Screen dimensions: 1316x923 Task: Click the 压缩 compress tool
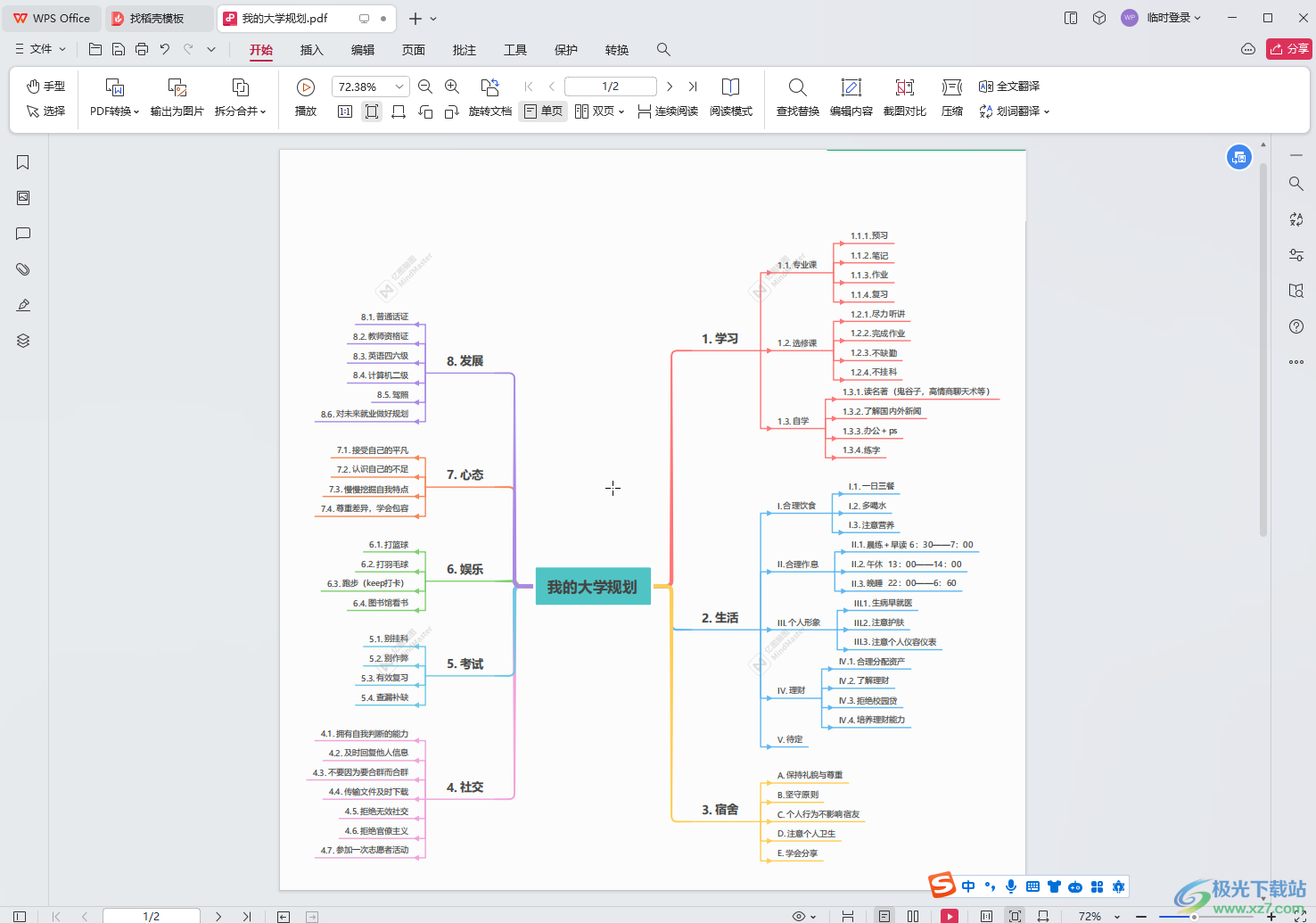tap(952, 97)
